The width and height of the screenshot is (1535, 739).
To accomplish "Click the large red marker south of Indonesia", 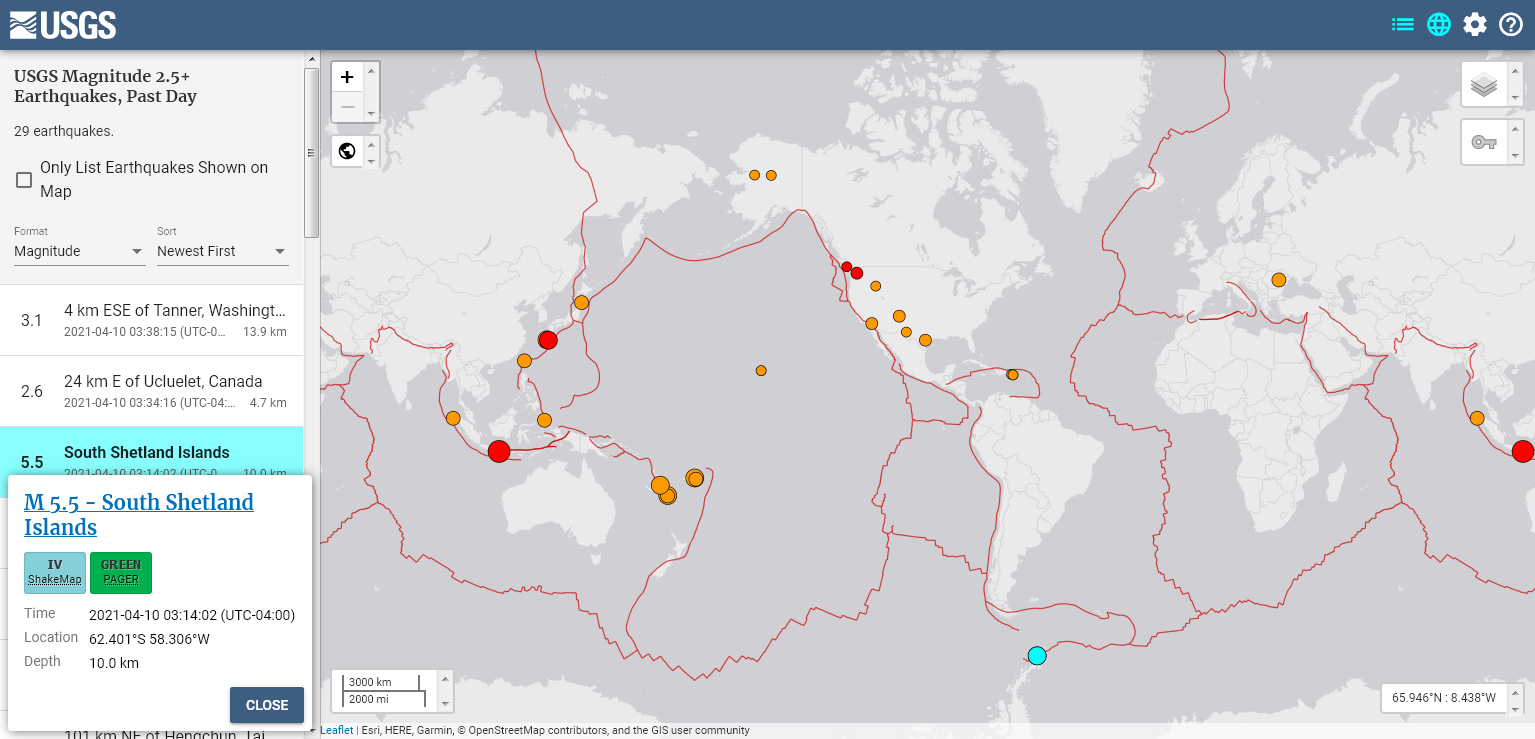I will pyautogui.click(x=499, y=451).
